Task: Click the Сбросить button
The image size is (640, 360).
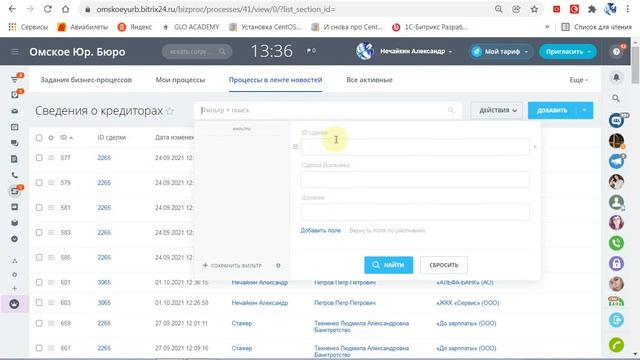Action: pyautogui.click(x=444, y=265)
